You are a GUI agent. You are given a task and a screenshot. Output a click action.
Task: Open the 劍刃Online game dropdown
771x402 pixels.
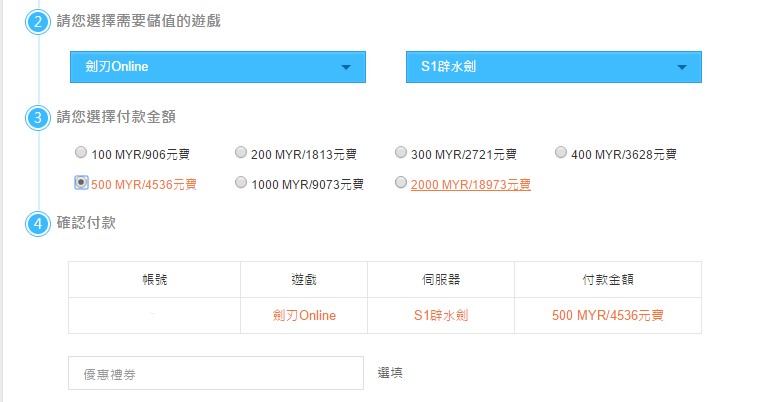(218, 67)
